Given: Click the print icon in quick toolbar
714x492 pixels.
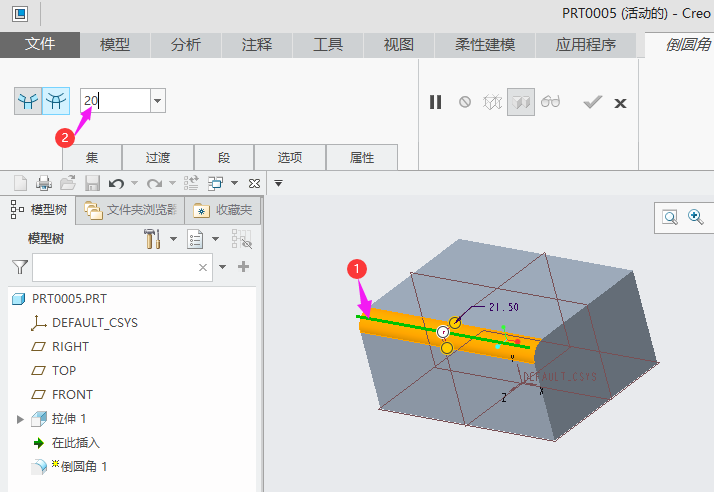Looking at the screenshot, I should pyautogui.click(x=44, y=183).
